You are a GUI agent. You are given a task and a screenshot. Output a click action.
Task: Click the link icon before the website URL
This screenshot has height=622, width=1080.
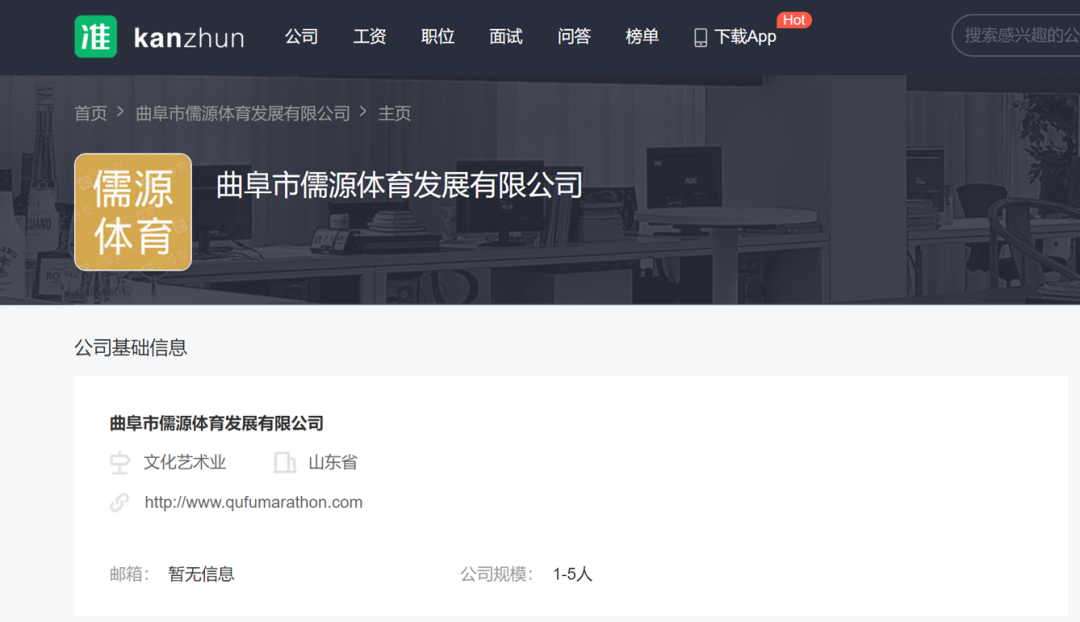pyautogui.click(x=120, y=502)
